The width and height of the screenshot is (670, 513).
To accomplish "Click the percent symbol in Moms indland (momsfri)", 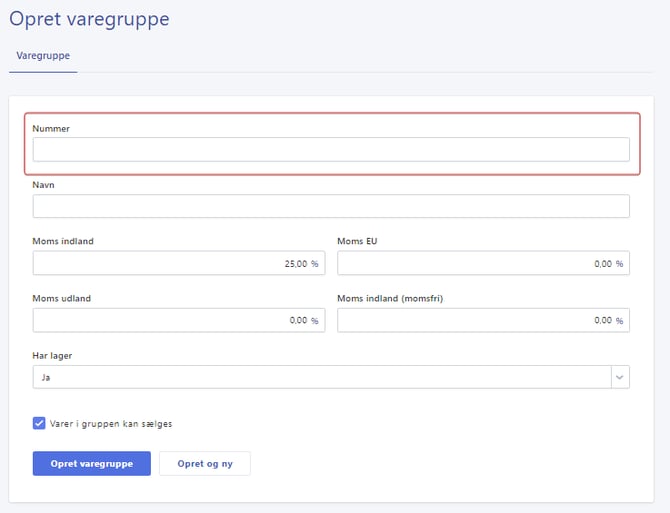I will tap(619, 321).
